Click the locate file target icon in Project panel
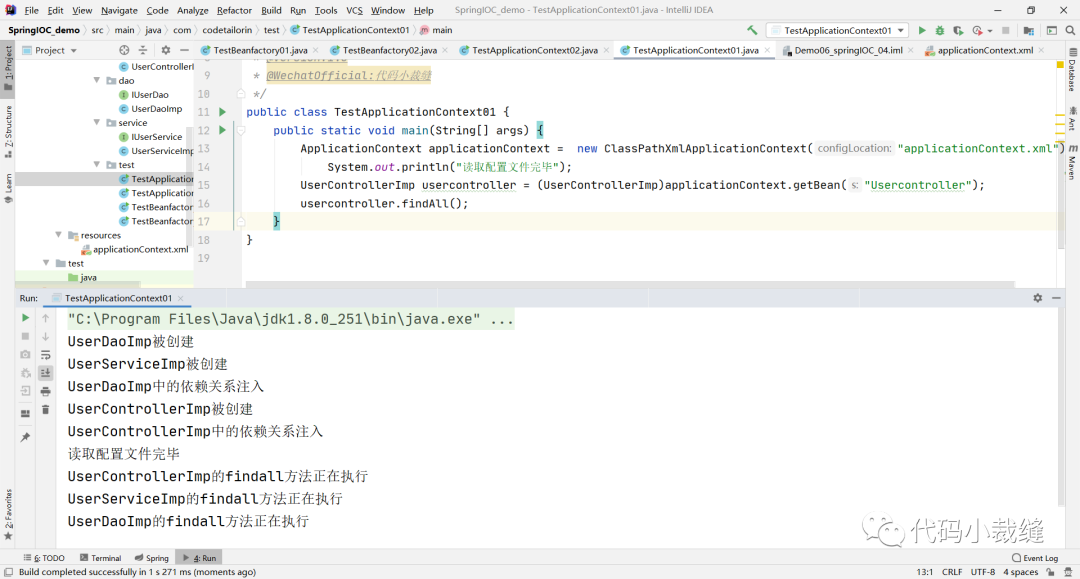The height and width of the screenshot is (579, 1080). [124, 50]
